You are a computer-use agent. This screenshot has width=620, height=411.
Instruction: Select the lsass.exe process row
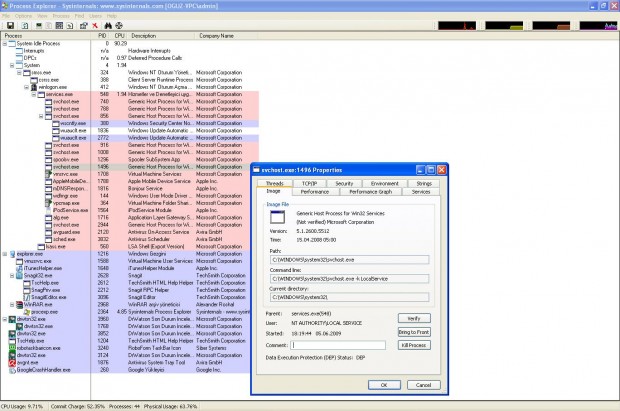tap(130, 247)
